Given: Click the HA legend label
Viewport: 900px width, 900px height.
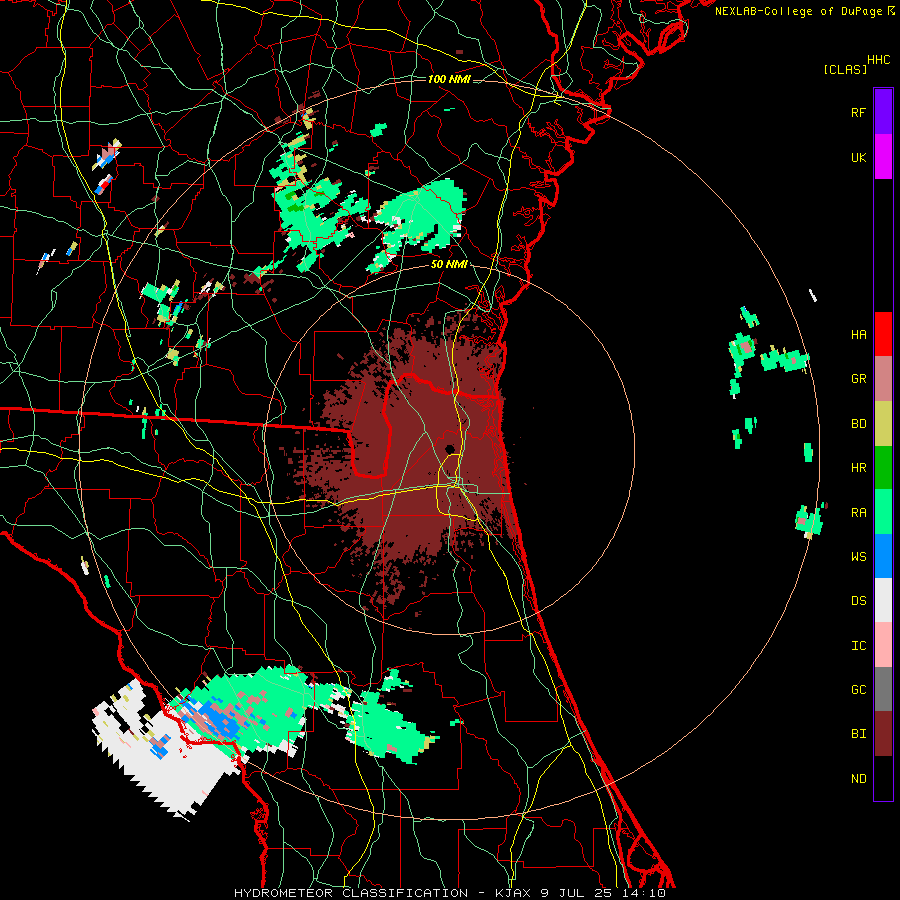Looking at the screenshot, I should [858, 334].
